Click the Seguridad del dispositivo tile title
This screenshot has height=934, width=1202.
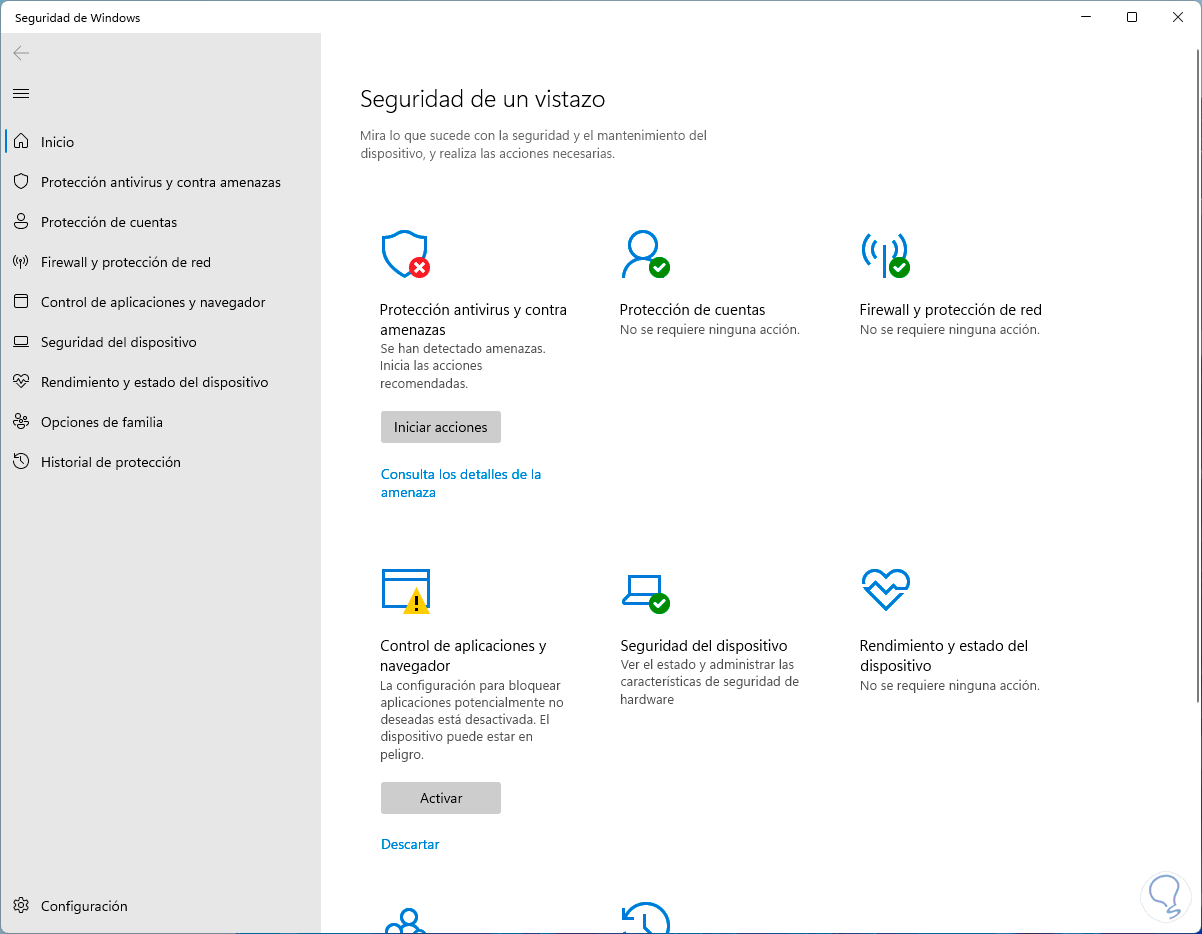[x=704, y=646]
